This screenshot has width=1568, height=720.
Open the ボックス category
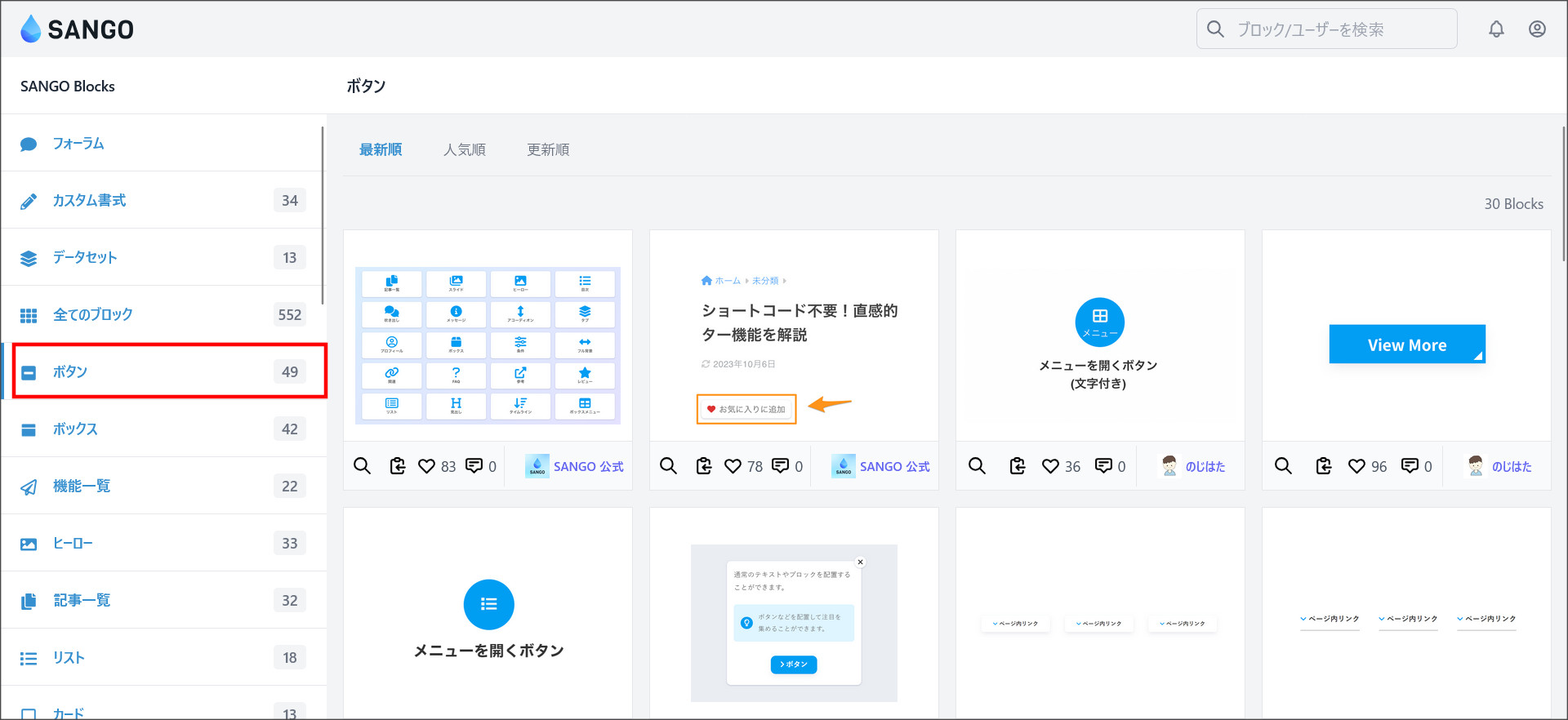[75, 429]
